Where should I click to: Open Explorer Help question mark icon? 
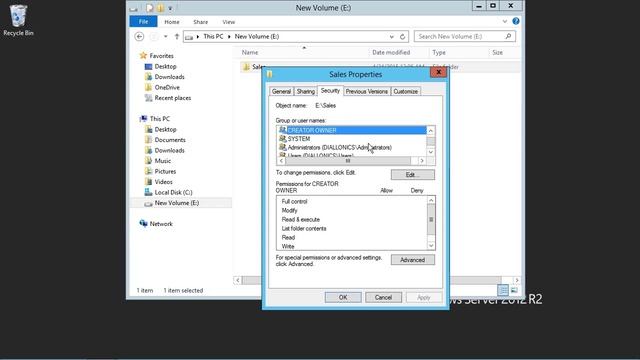click(x=516, y=21)
